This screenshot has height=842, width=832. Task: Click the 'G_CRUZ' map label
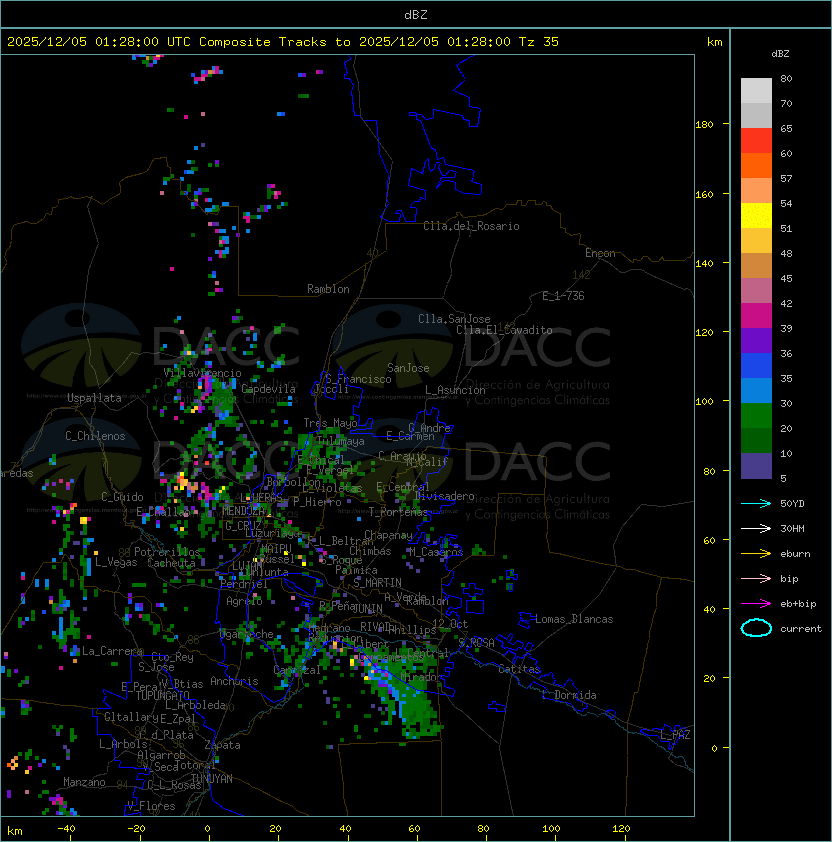(x=243, y=526)
